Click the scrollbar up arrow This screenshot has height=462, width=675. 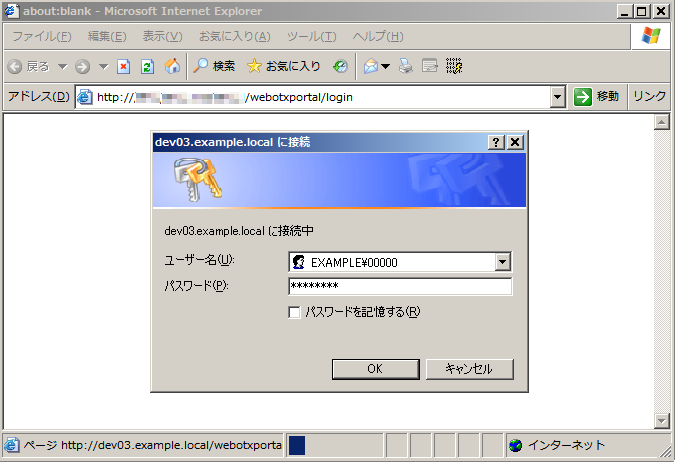point(662,122)
